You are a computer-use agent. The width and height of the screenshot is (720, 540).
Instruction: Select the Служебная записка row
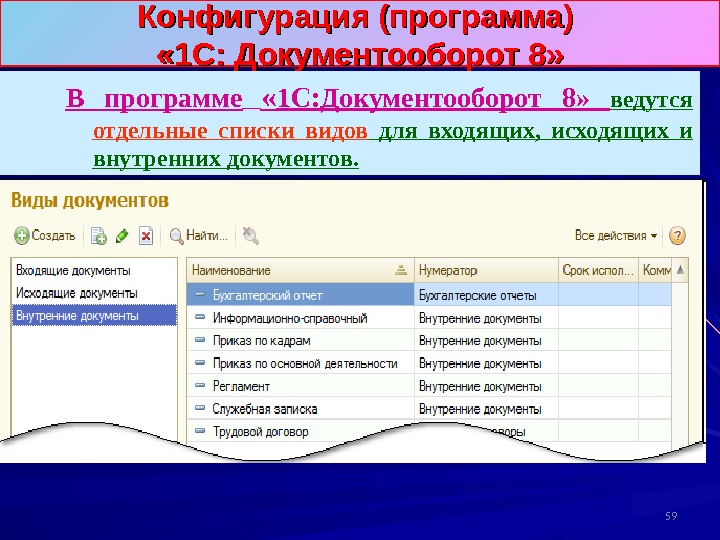pos(429,408)
